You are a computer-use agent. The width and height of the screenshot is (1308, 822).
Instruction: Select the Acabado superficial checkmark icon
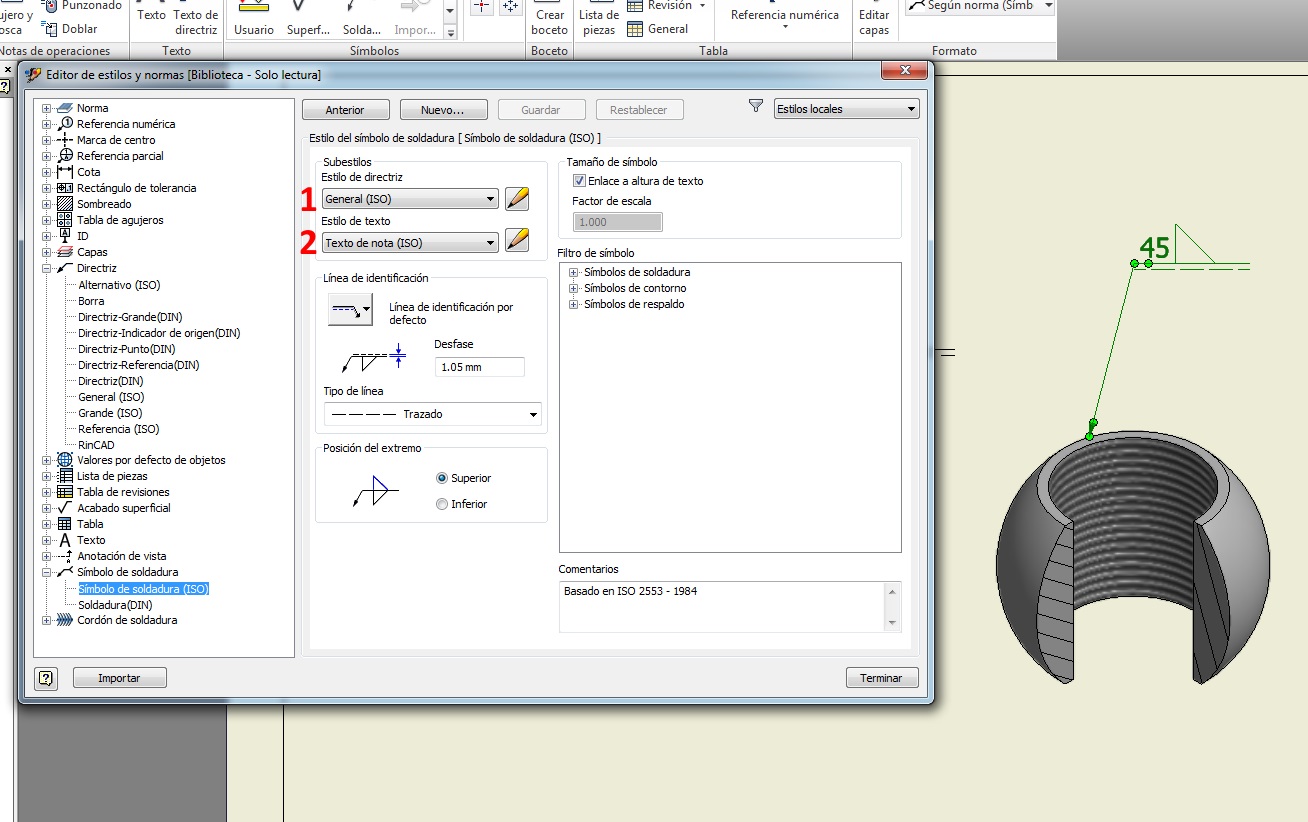click(x=65, y=508)
